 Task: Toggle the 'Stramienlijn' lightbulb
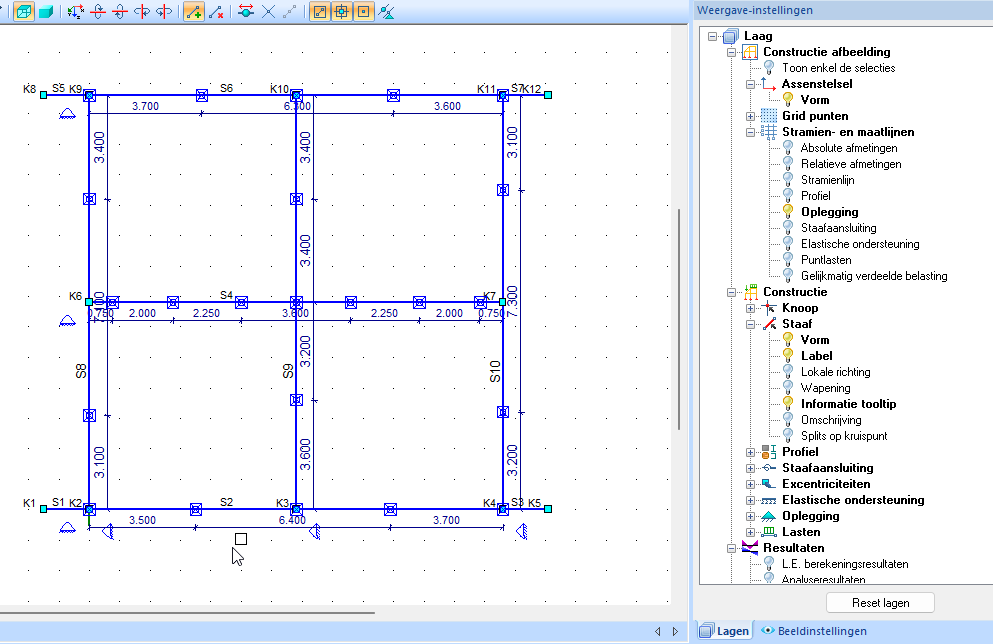point(788,179)
